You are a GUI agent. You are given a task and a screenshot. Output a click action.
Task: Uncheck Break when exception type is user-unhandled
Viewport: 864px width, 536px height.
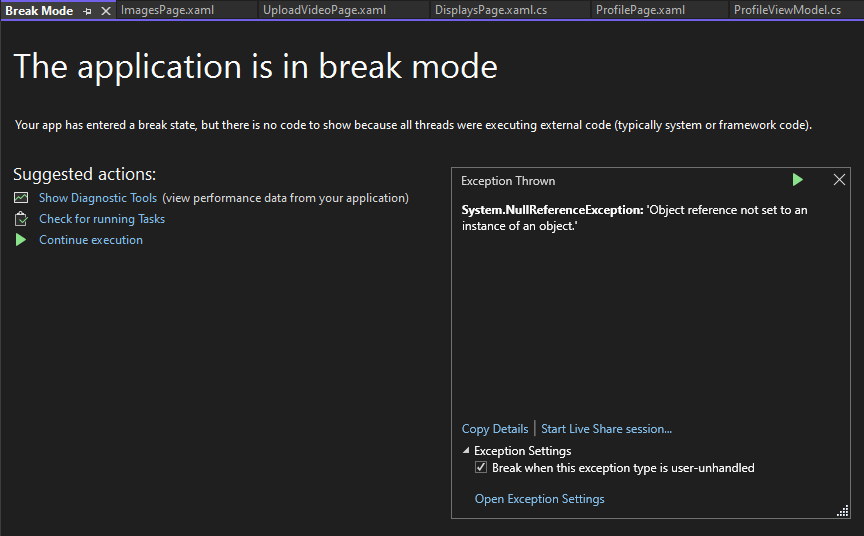click(481, 468)
